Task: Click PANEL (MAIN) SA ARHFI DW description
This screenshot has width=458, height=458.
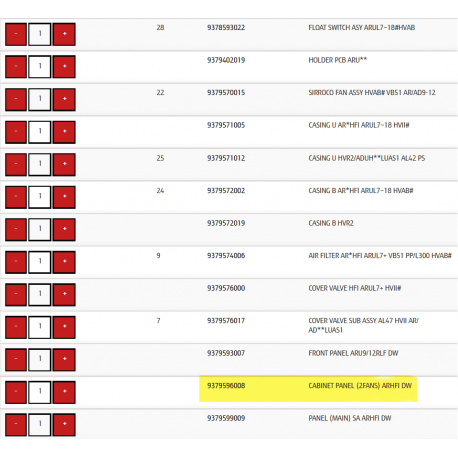Action: (x=350, y=418)
